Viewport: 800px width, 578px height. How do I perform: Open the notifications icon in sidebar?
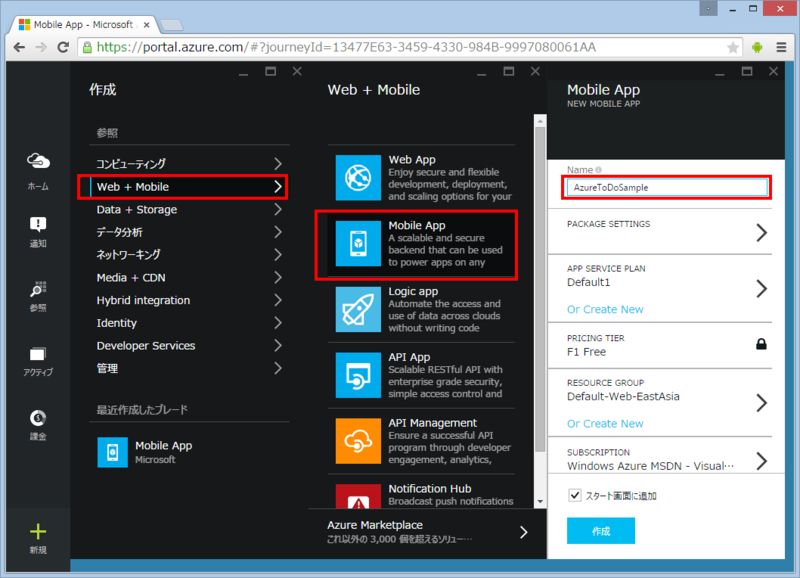point(38,224)
